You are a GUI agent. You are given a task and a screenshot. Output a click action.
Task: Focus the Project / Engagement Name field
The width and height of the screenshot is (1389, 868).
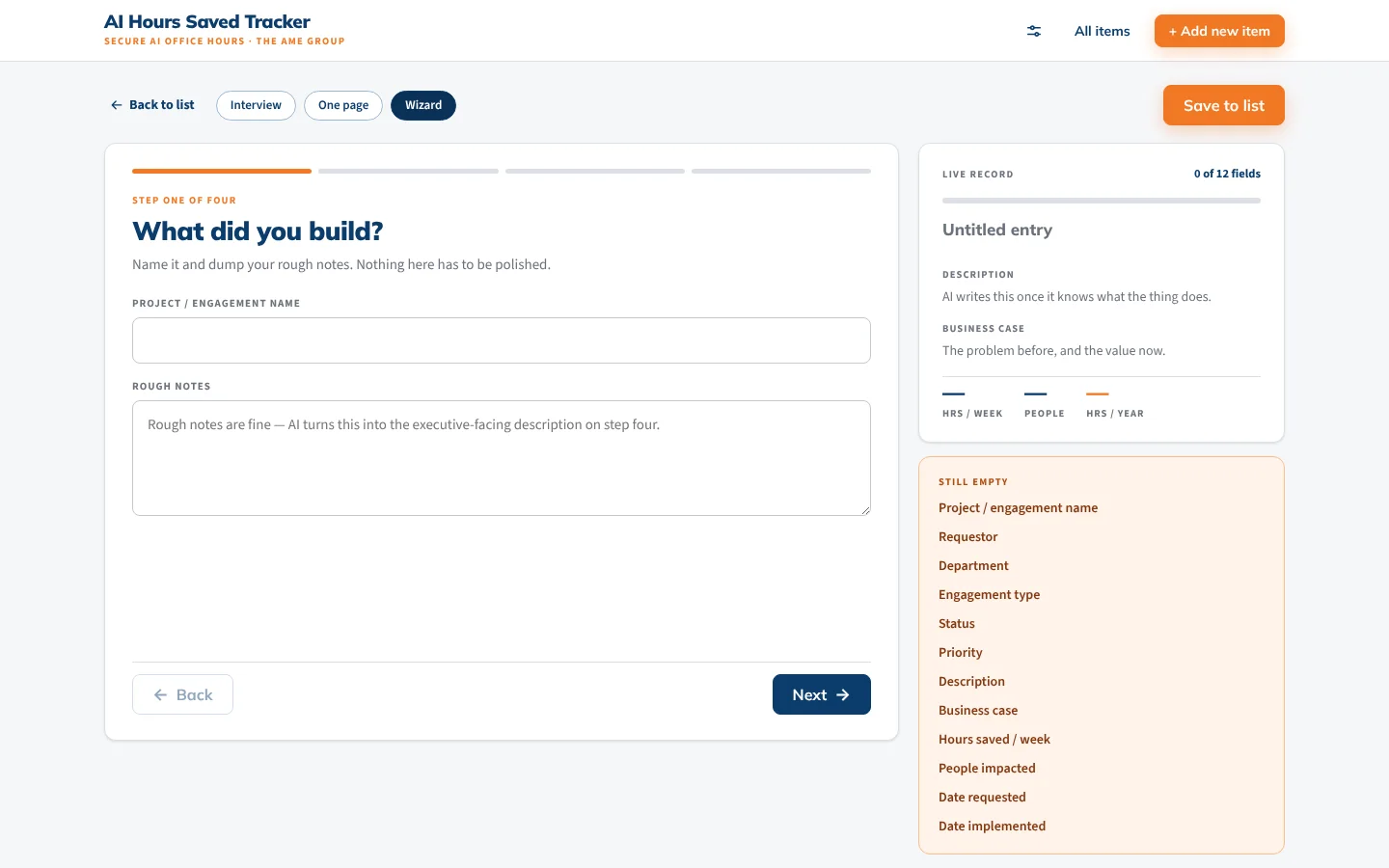[502, 340]
